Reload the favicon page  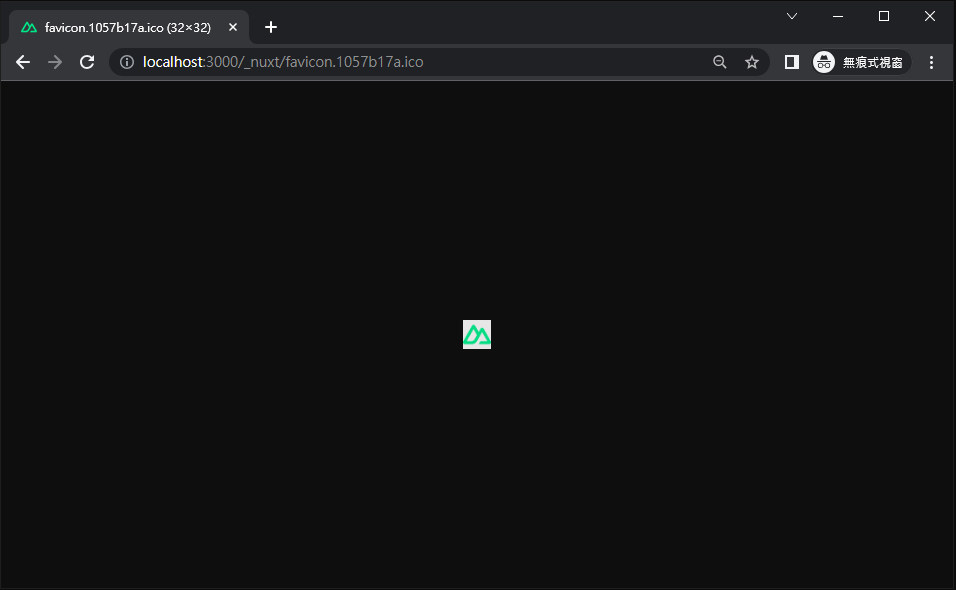coord(87,62)
